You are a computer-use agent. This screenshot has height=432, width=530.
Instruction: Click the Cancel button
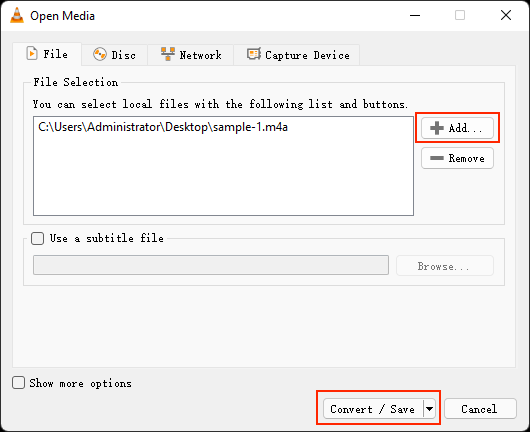(480, 409)
